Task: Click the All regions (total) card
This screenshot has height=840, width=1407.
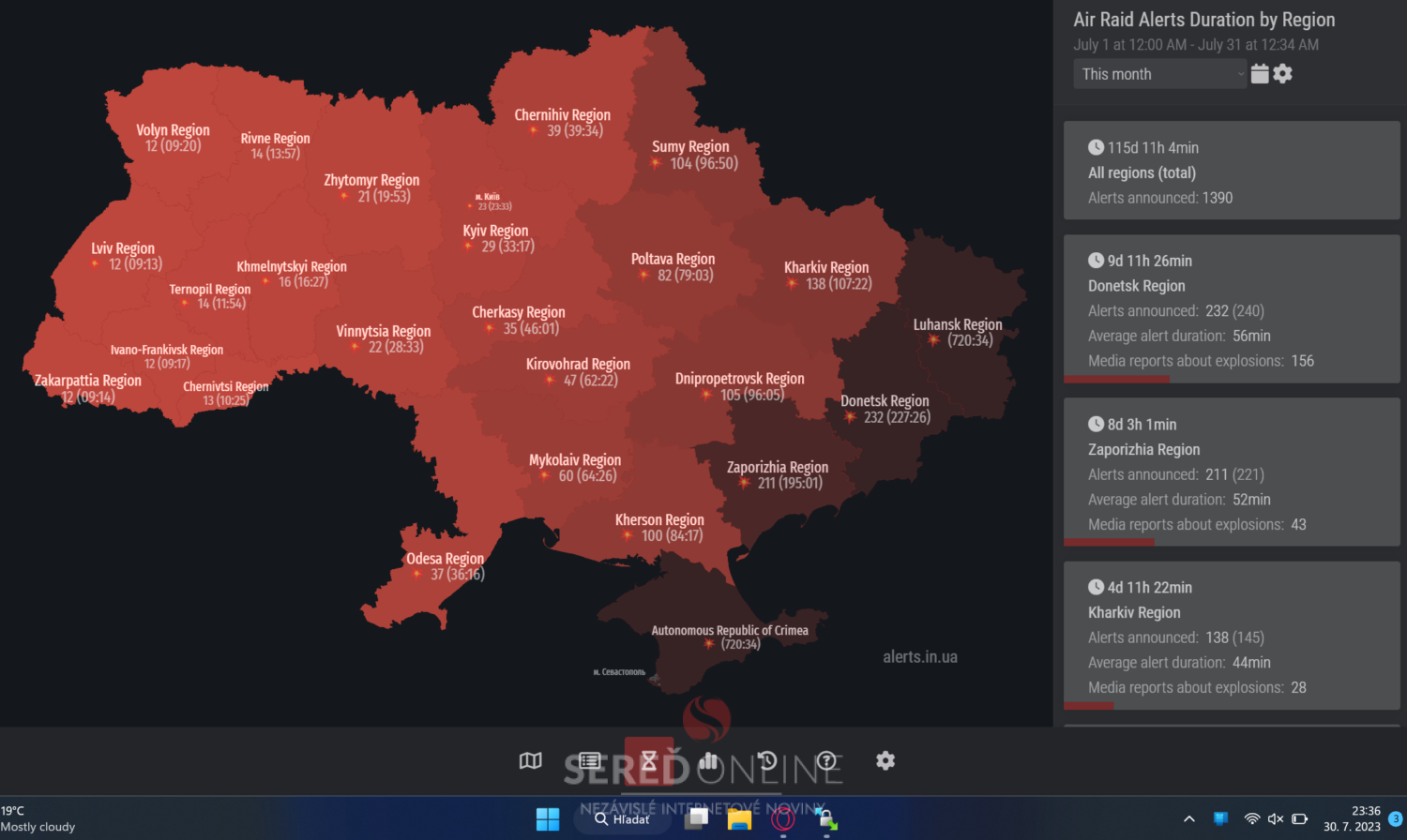Action: coord(1231,171)
